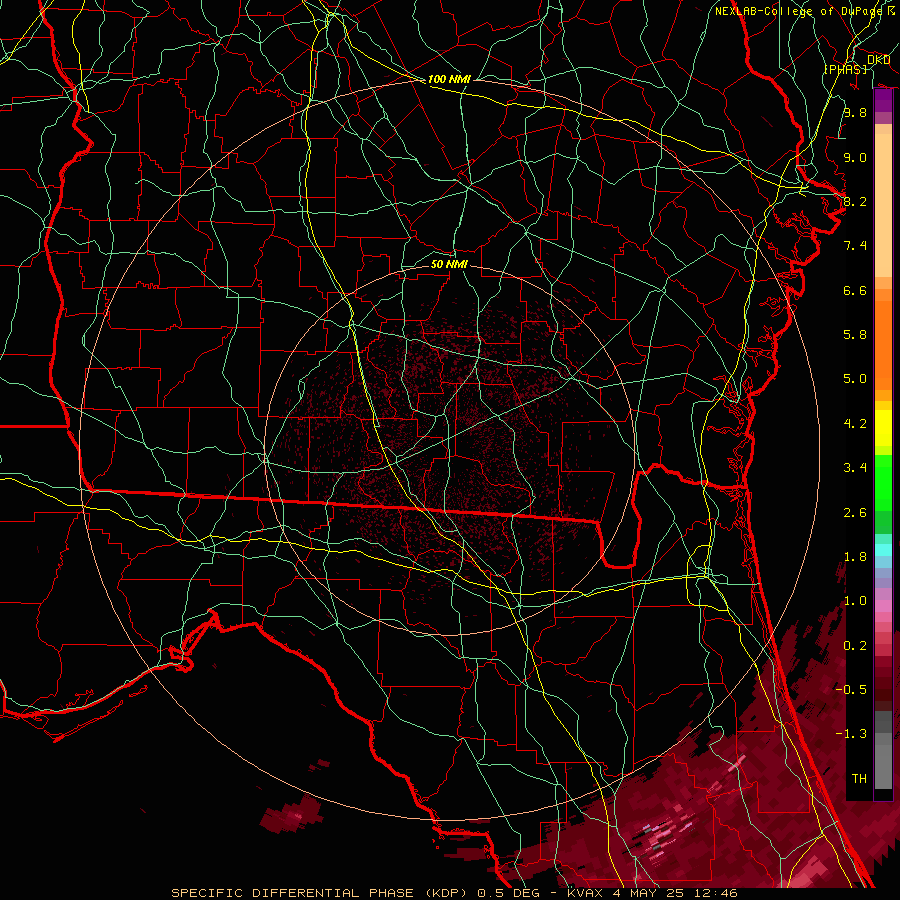900x900 pixels.
Task: Click the "100 NMI" range ring label
Action: (449, 79)
